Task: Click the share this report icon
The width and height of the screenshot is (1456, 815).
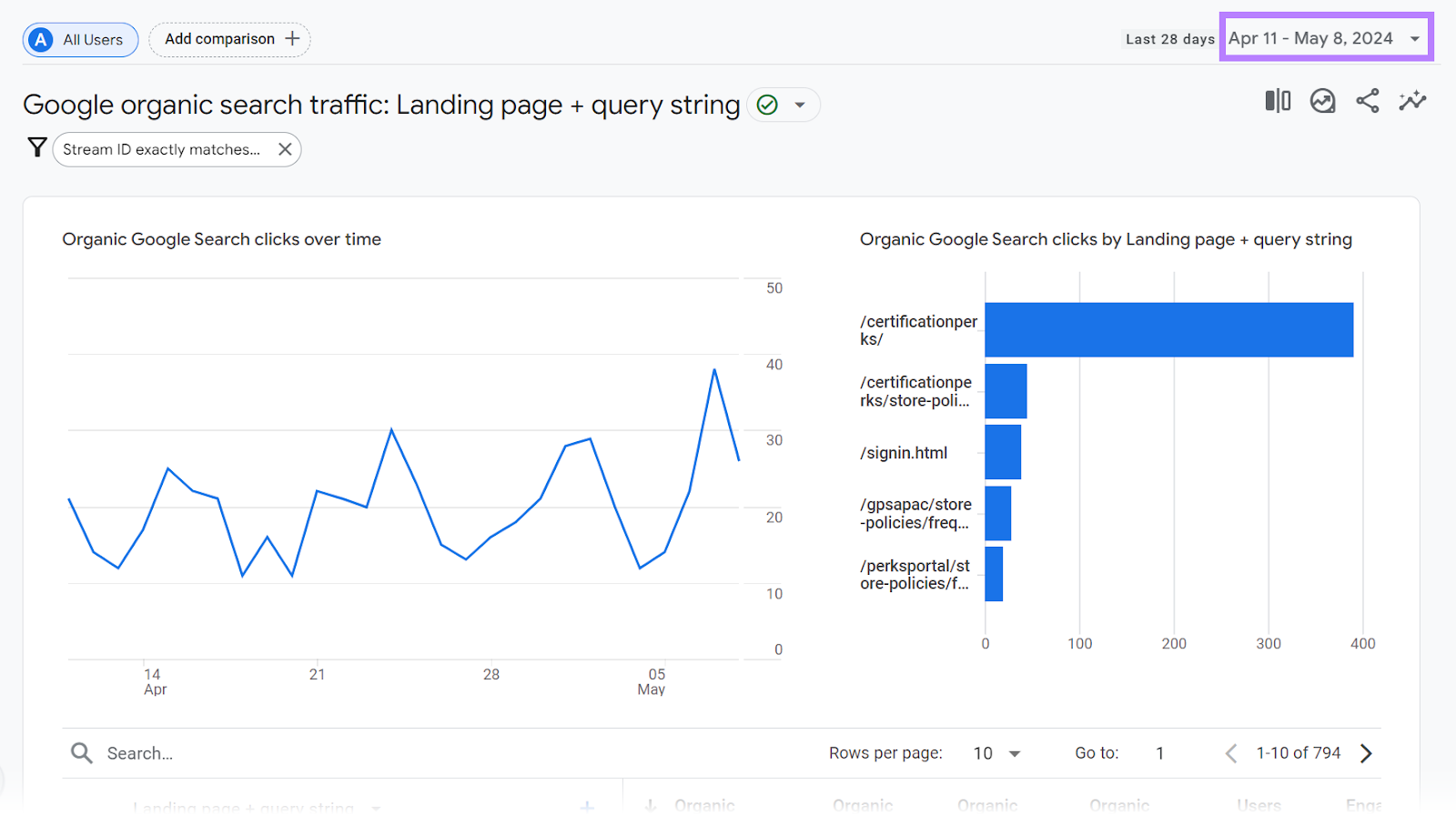Action: point(1367,101)
